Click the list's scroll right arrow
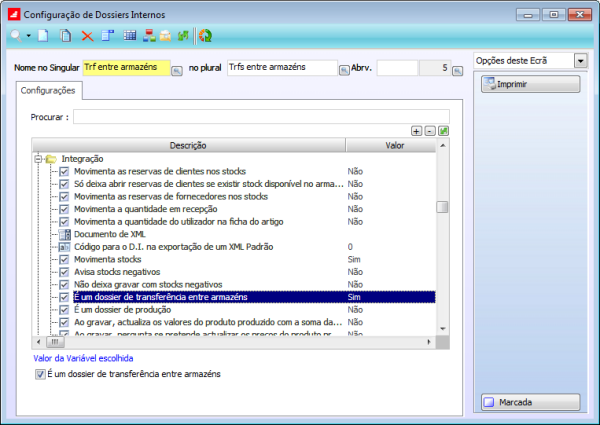The width and height of the screenshot is (600, 425). click(429, 342)
